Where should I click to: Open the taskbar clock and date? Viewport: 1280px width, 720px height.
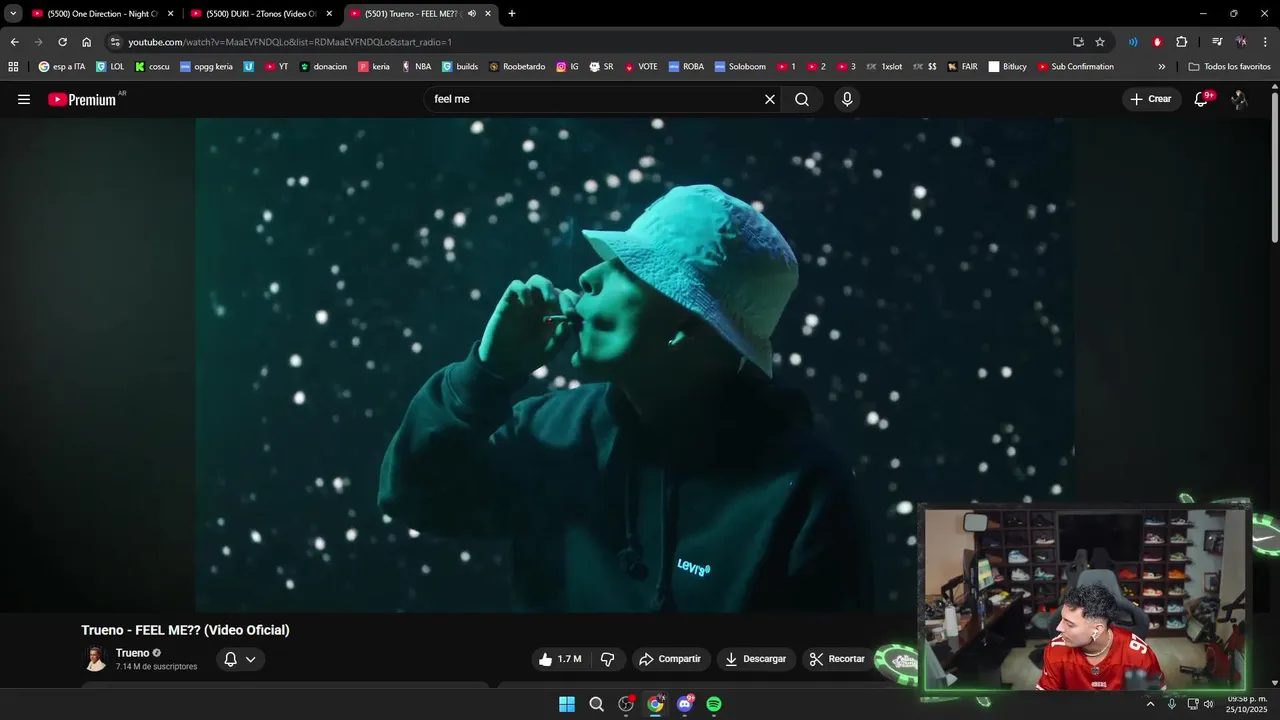[x=1246, y=704]
